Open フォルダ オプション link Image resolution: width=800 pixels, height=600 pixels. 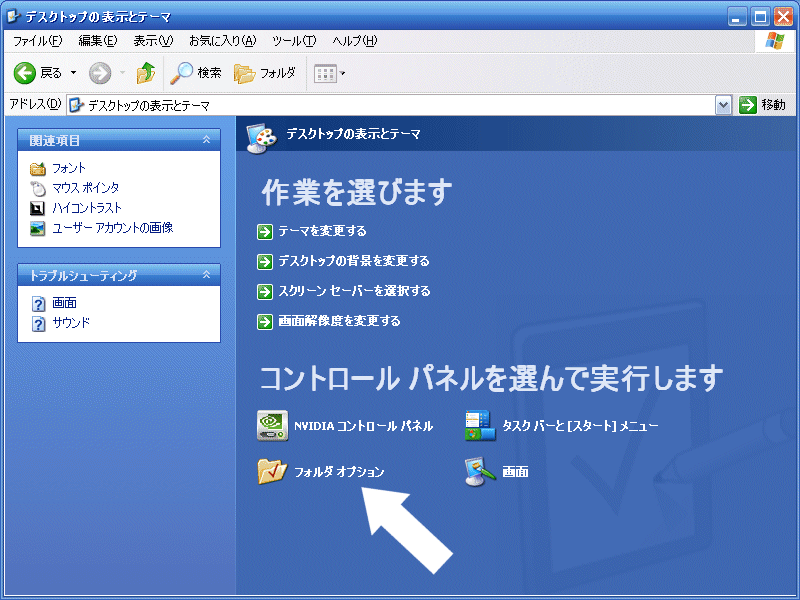(339, 472)
